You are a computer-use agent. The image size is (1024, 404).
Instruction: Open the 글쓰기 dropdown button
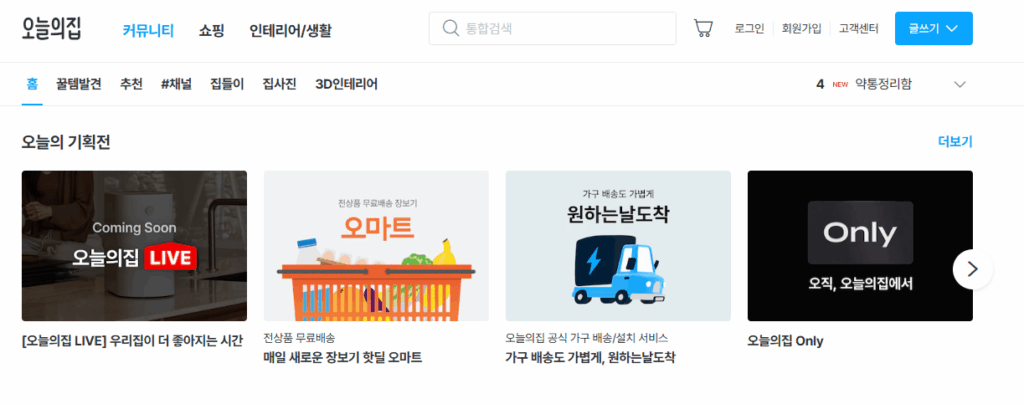click(x=933, y=29)
